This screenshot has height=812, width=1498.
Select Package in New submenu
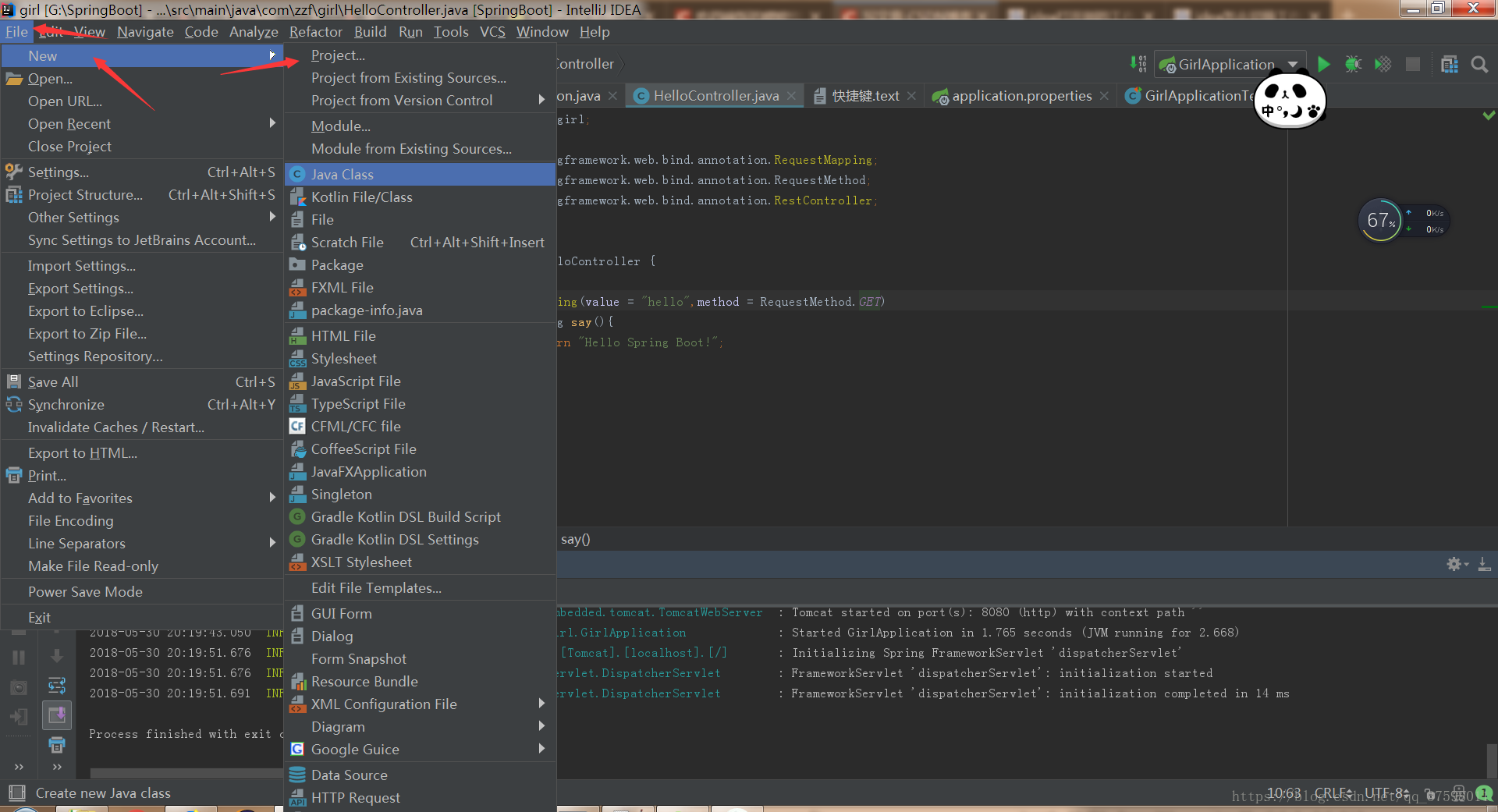click(420, 265)
